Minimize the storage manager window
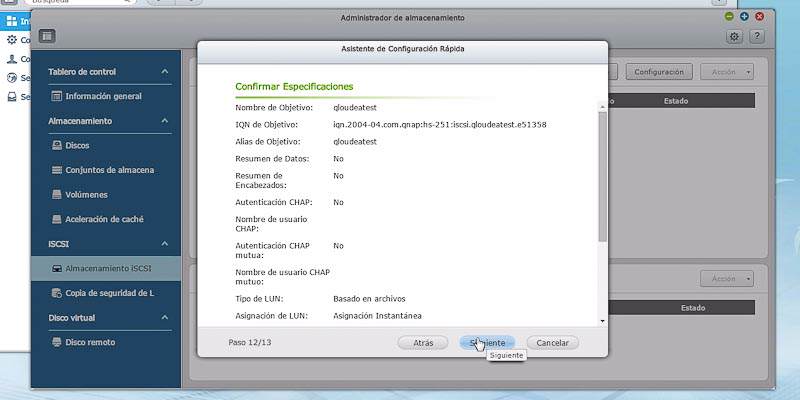Image resolution: width=800 pixels, height=400 pixels. 729,16
